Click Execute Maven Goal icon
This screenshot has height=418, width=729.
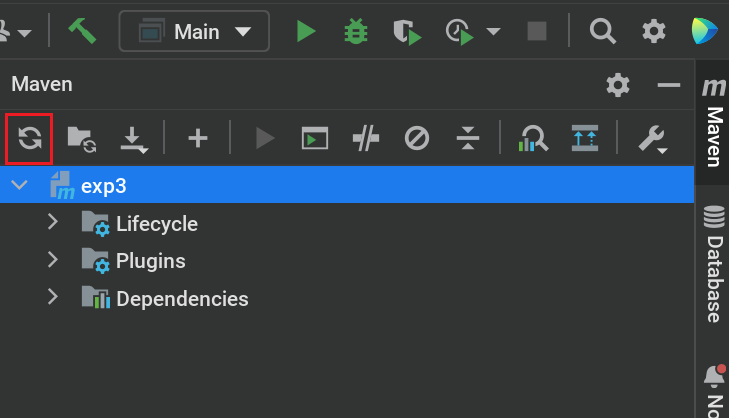315,138
